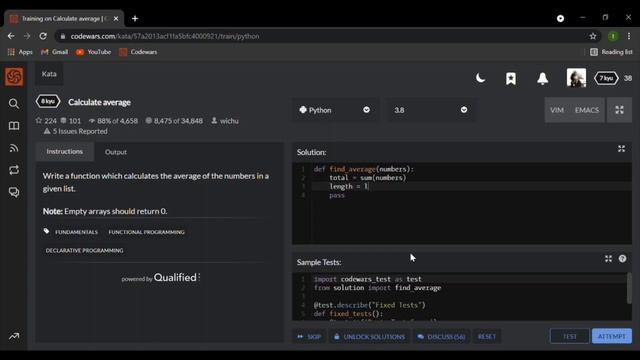The height and width of the screenshot is (360, 640).
Task: Enable EMACS editor mode
Action: [587, 110]
